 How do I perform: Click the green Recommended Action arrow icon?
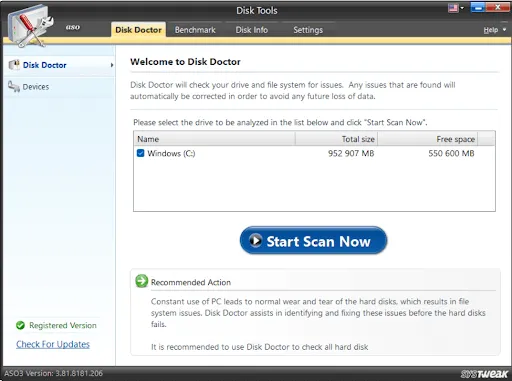(142, 281)
